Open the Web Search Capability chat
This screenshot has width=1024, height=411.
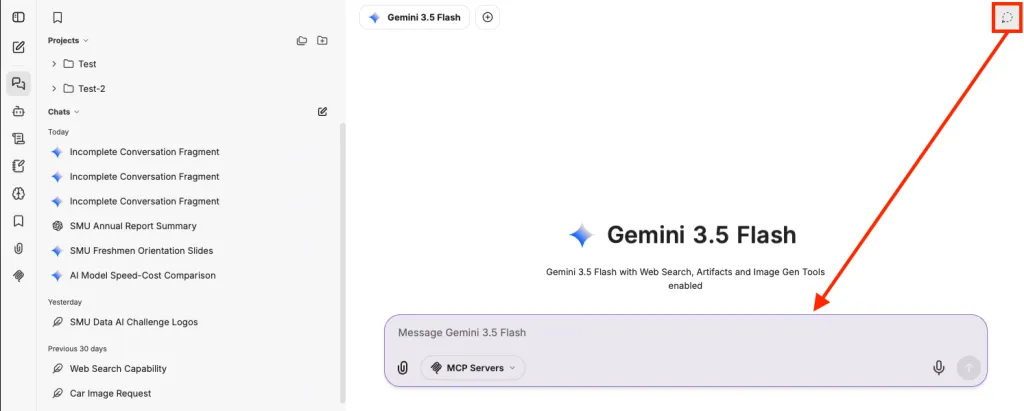point(118,369)
